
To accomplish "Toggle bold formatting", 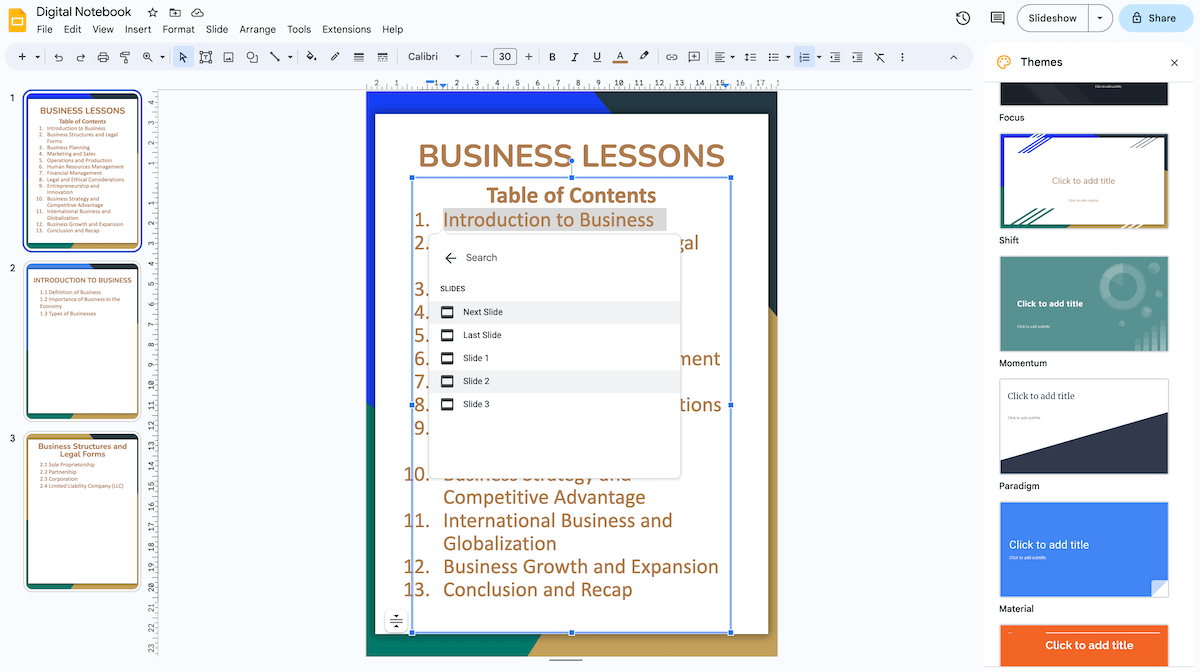I will tap(551, 57).
